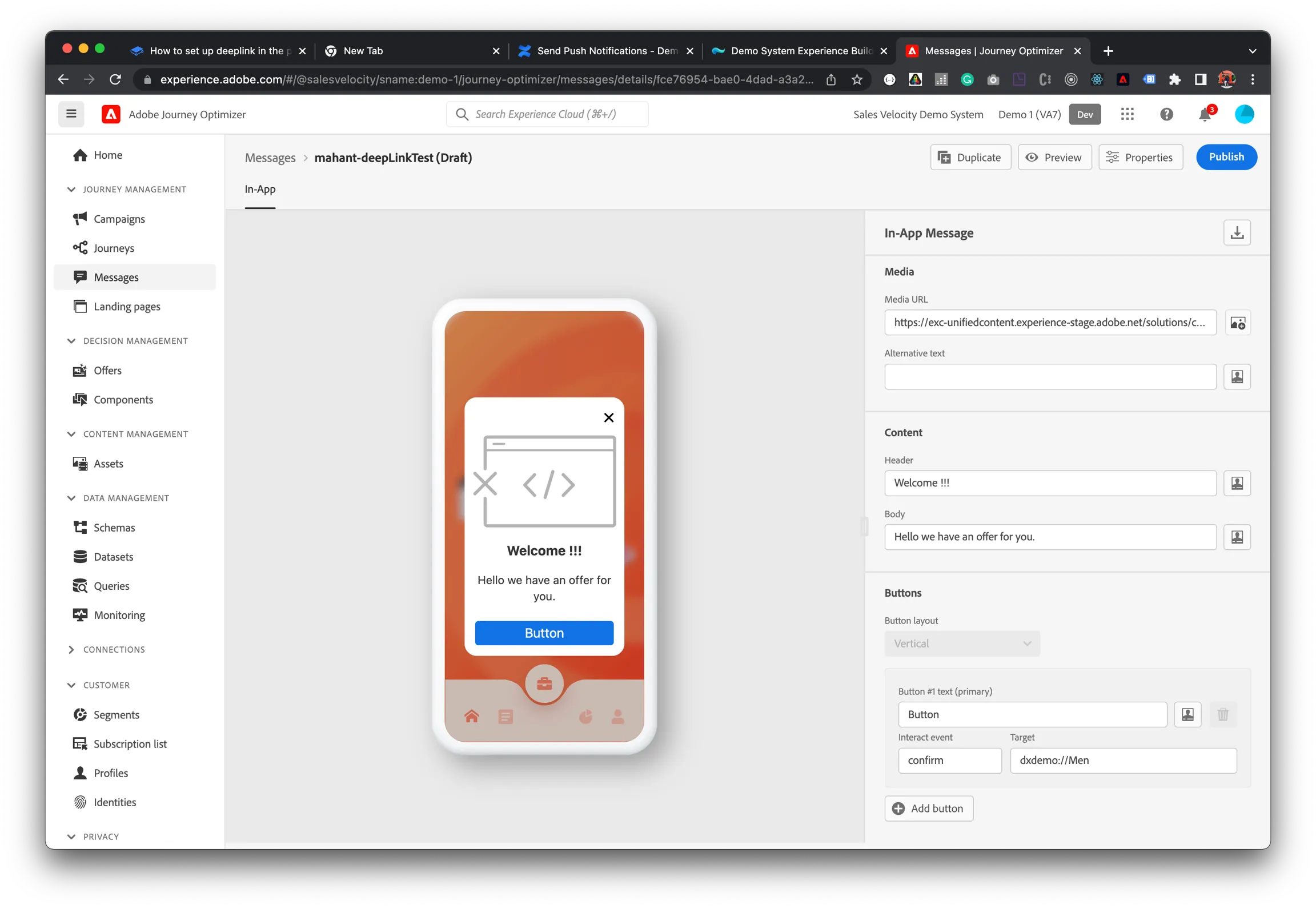
Task: Open the app switcher grid icon
Action: pos(1126,114)
